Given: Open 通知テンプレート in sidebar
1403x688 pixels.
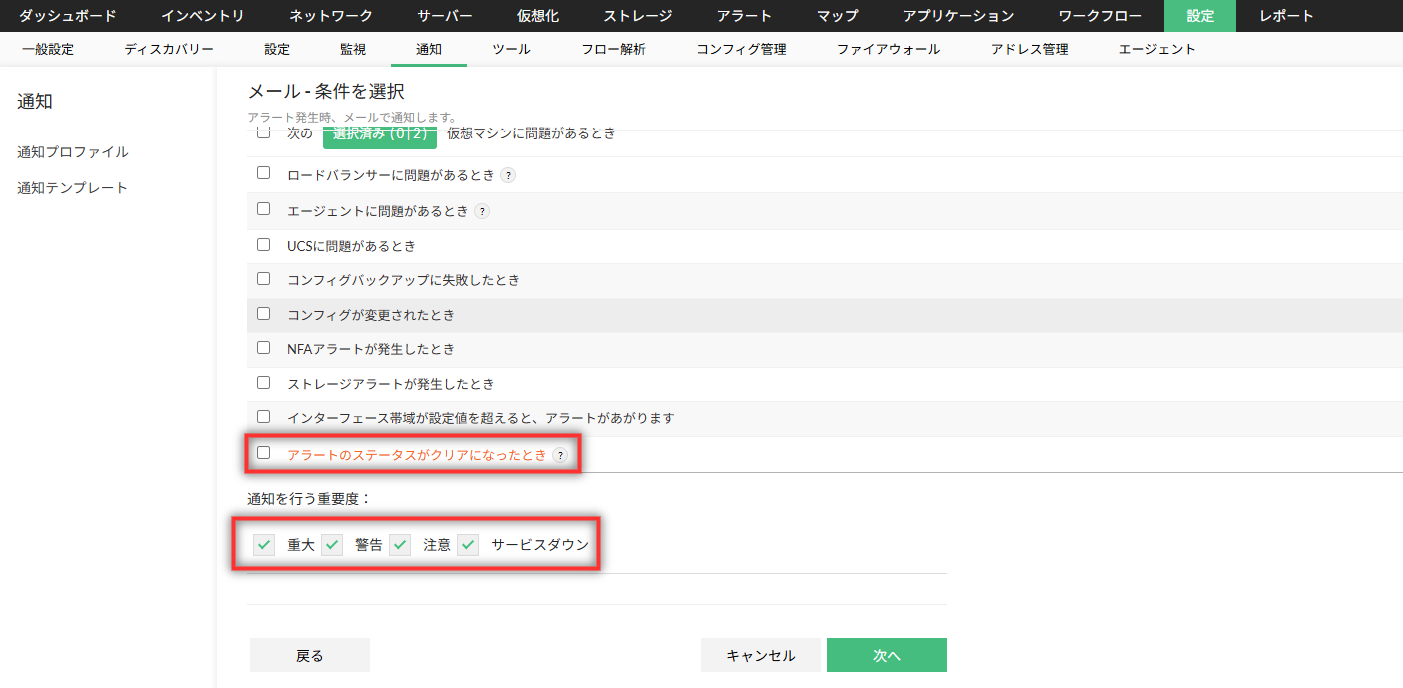Looking at the screenshot, I should 73,188.
